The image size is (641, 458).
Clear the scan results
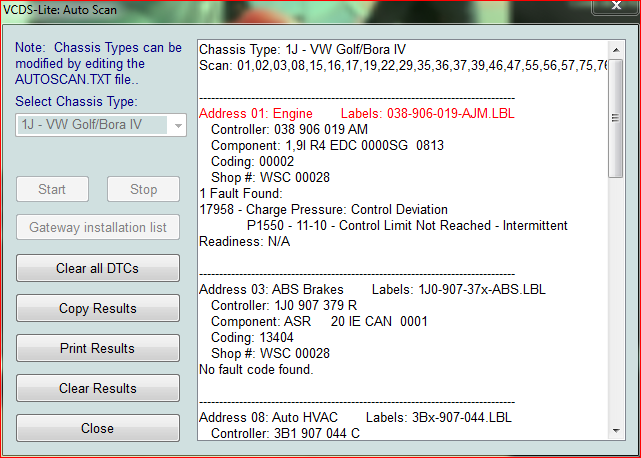click(98, 388)
